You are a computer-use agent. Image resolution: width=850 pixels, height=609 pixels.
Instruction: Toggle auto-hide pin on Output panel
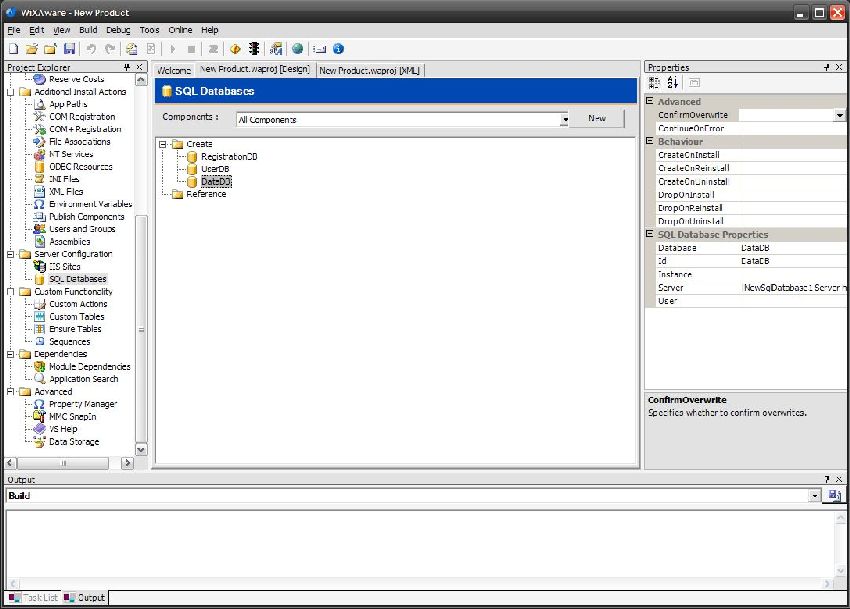coord(827,479)
